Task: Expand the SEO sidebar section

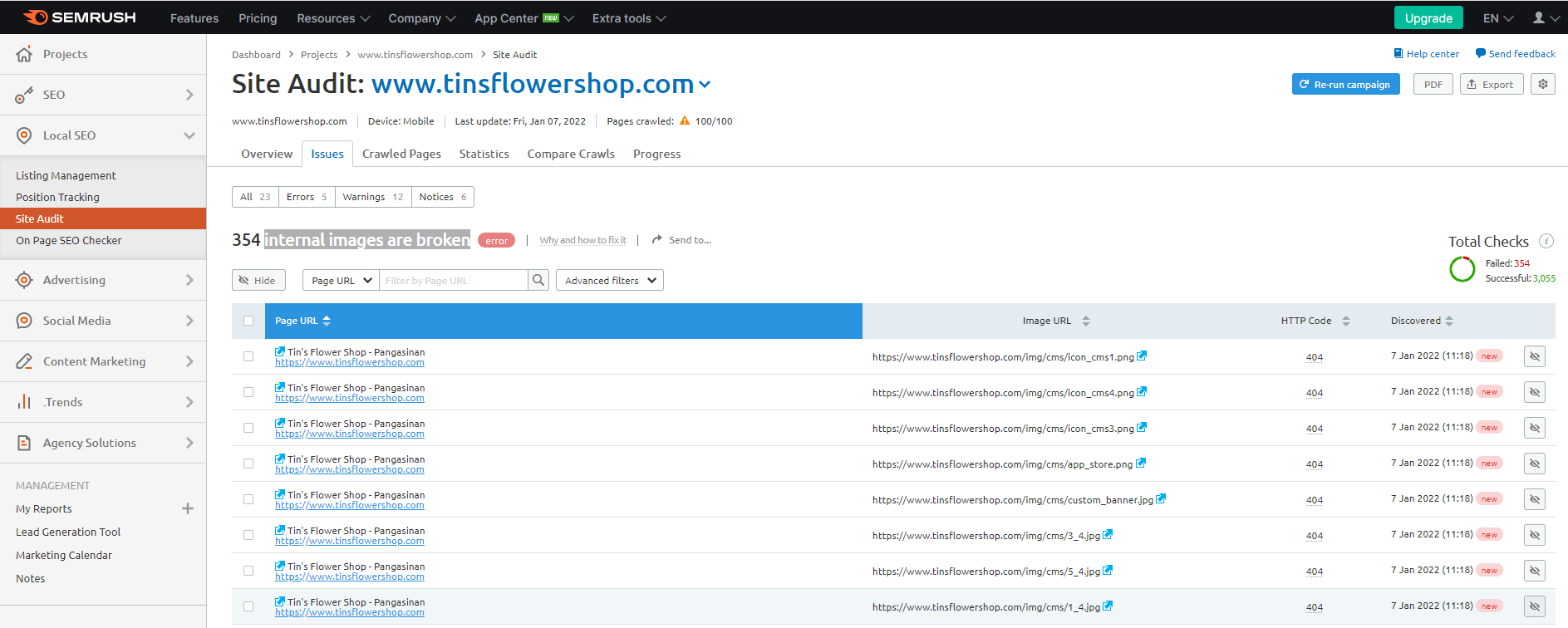Action: 189,95
